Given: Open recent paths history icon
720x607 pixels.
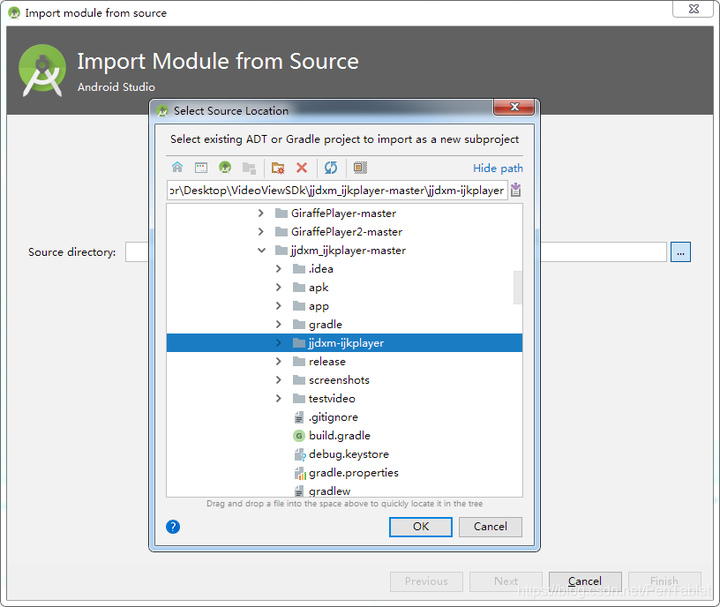Looking at the screenshot, I should (515, 190).
